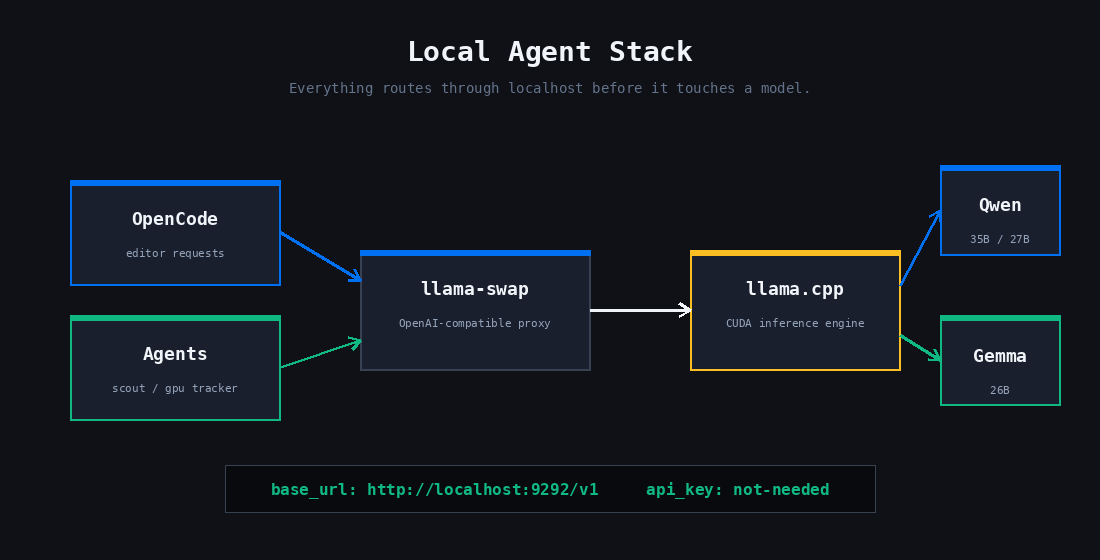Click the Local Agent Stack title
The image size is (1100, 560).
[x=550, y=52]
